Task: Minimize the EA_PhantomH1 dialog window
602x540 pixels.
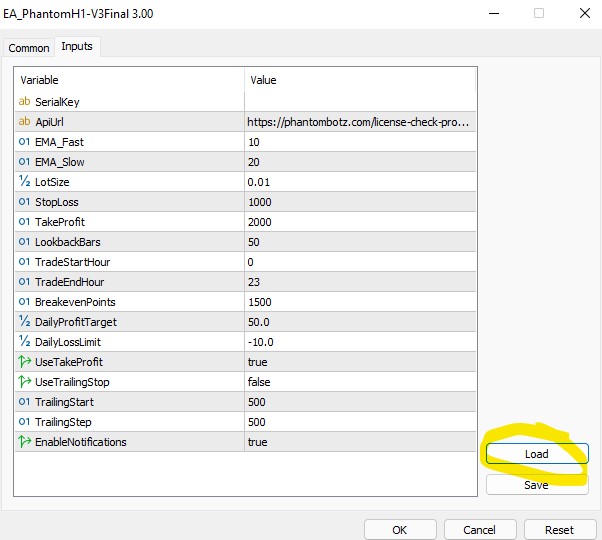Action: [494, 13]
